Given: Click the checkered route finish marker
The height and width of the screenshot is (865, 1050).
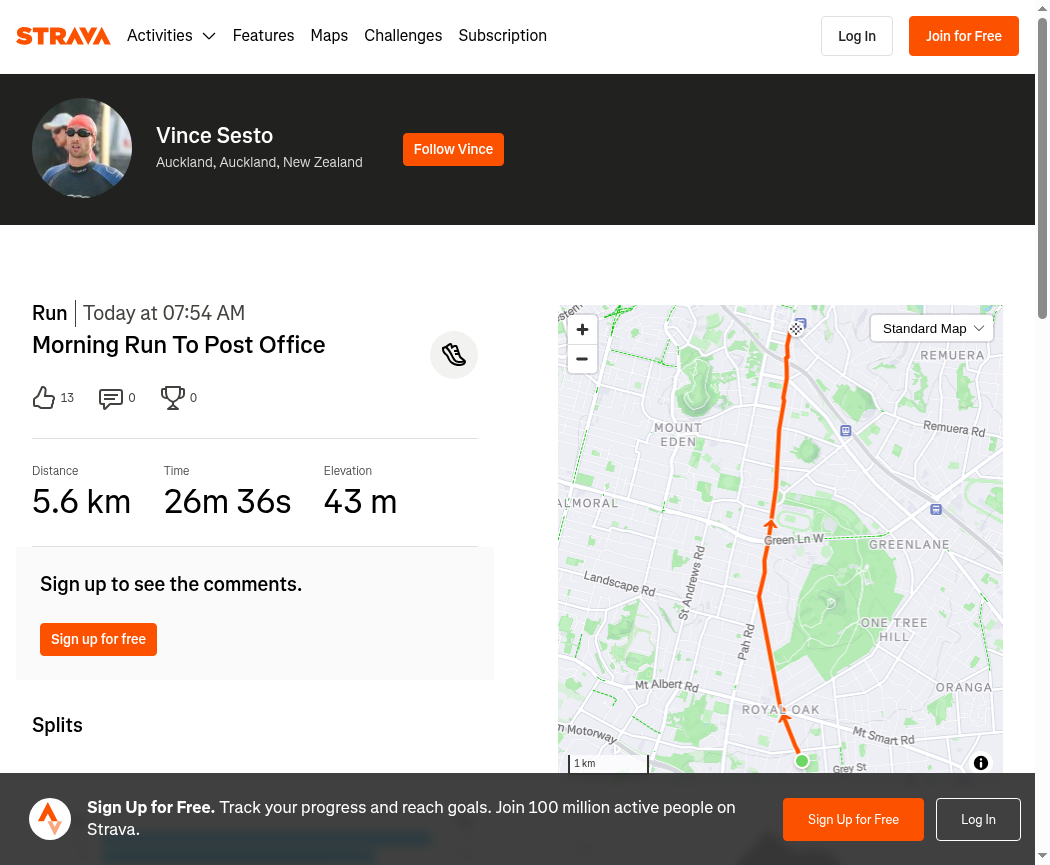Looking at the screenshot, I should [x=796, y=329].
